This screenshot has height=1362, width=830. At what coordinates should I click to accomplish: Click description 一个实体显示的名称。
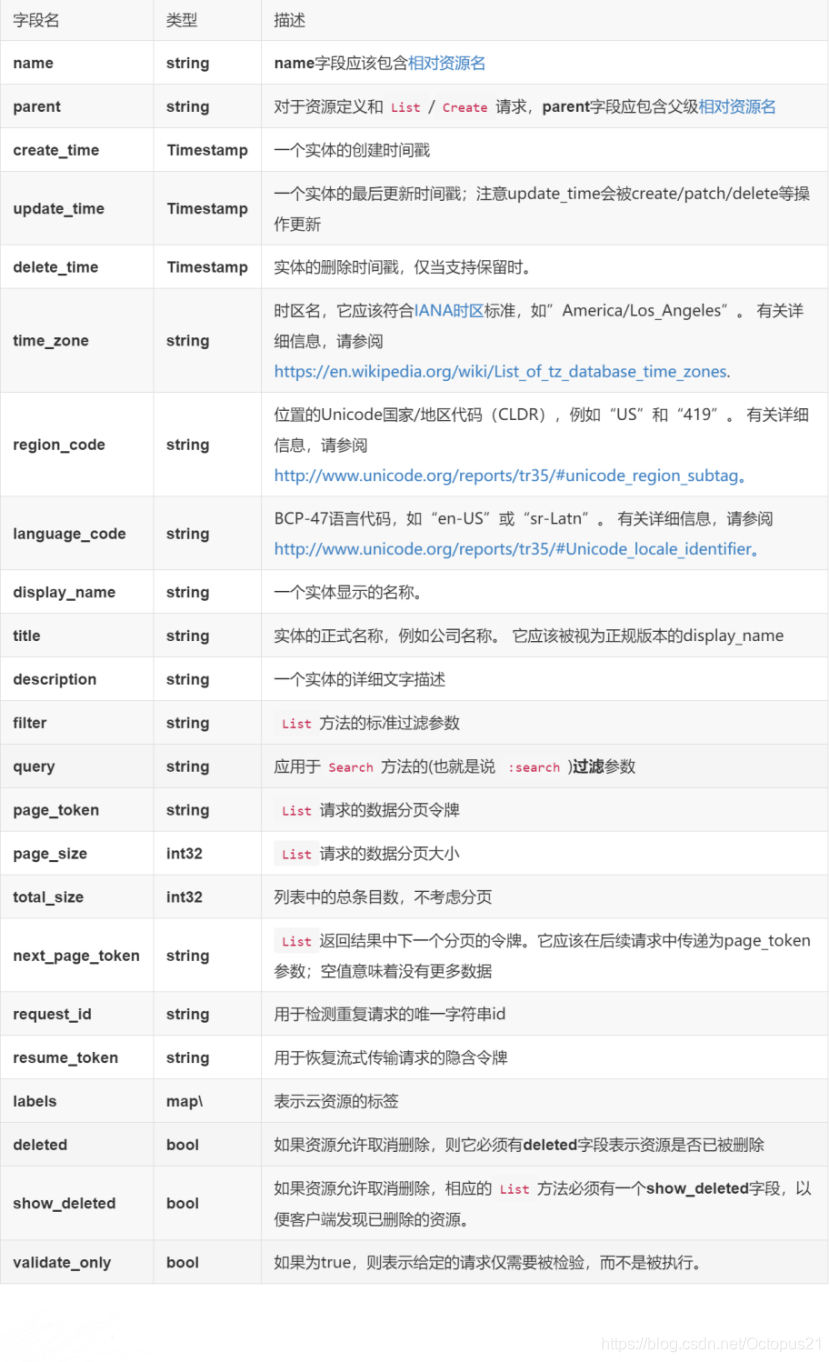tap(348, 592)
